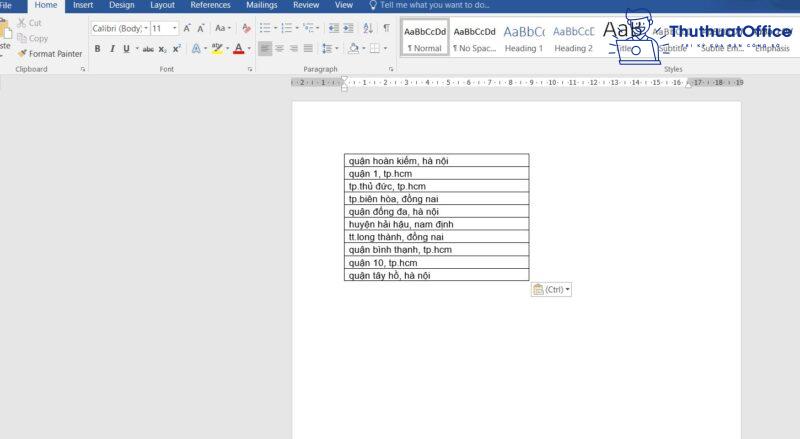Click the Multilevel List icon
The image size is (800, 439).
[308, 28]
